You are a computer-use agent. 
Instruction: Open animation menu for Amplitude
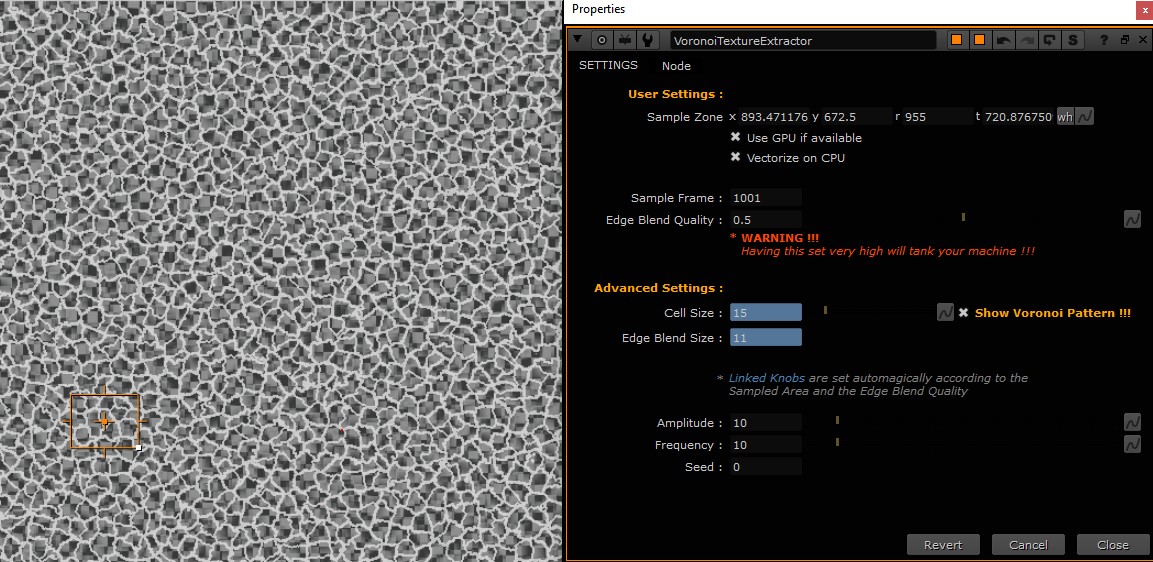1132,422
